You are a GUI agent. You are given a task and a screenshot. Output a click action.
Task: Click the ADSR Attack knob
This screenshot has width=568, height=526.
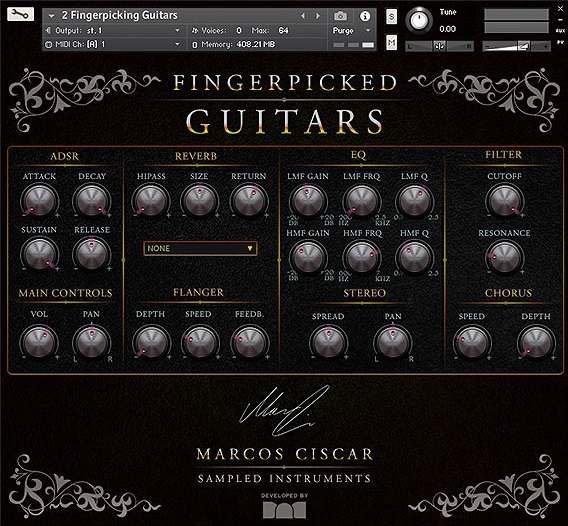[x=39, y=201]
